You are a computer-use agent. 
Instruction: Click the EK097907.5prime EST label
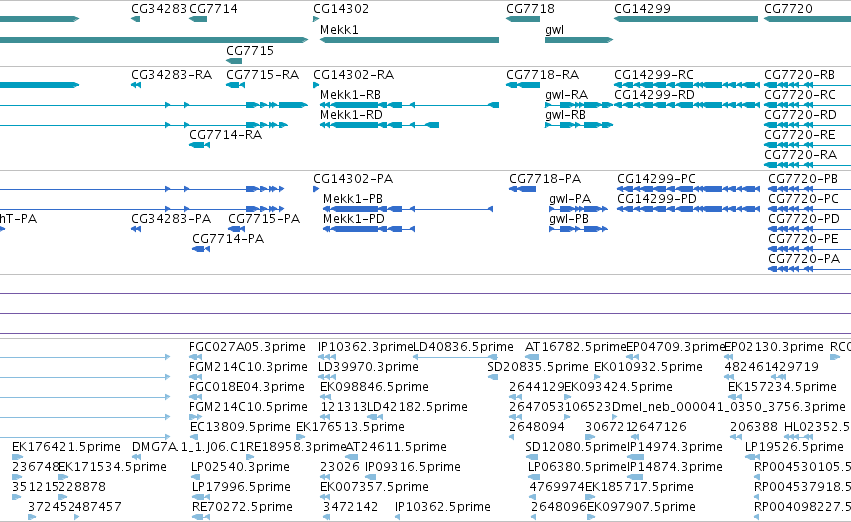click(641, 507)
